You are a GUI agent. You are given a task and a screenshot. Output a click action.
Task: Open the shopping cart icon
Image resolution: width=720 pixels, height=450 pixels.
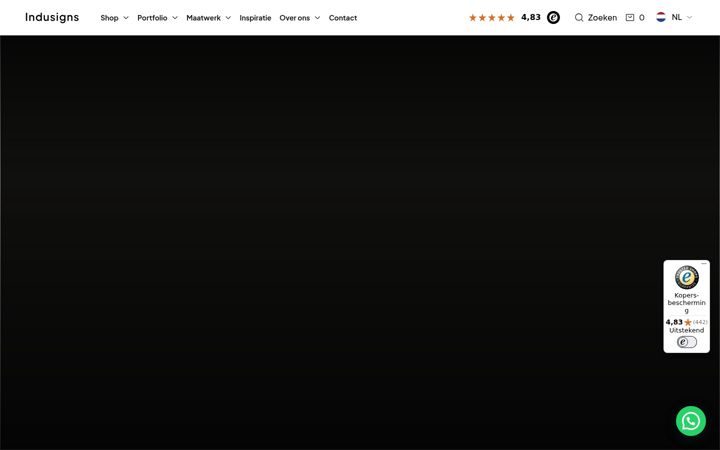point(630,17)
